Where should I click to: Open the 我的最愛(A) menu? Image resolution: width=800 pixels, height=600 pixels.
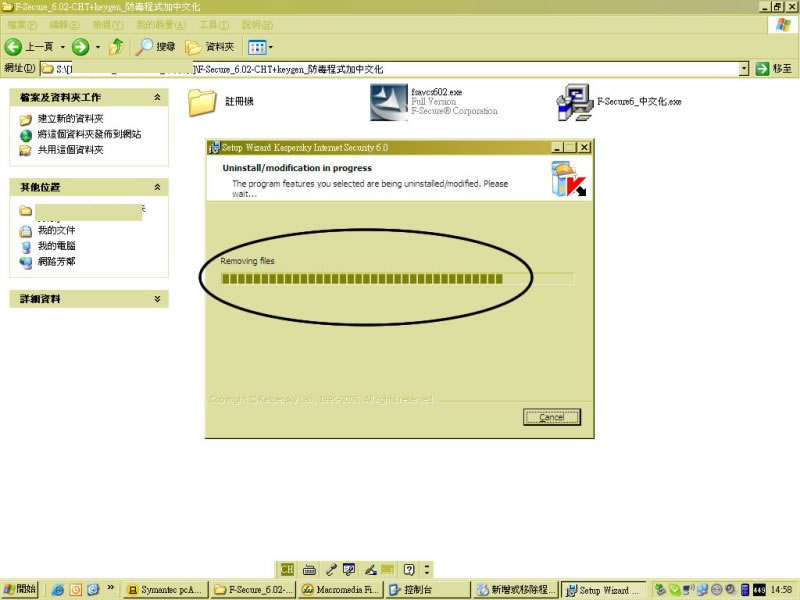click(161, 25)
